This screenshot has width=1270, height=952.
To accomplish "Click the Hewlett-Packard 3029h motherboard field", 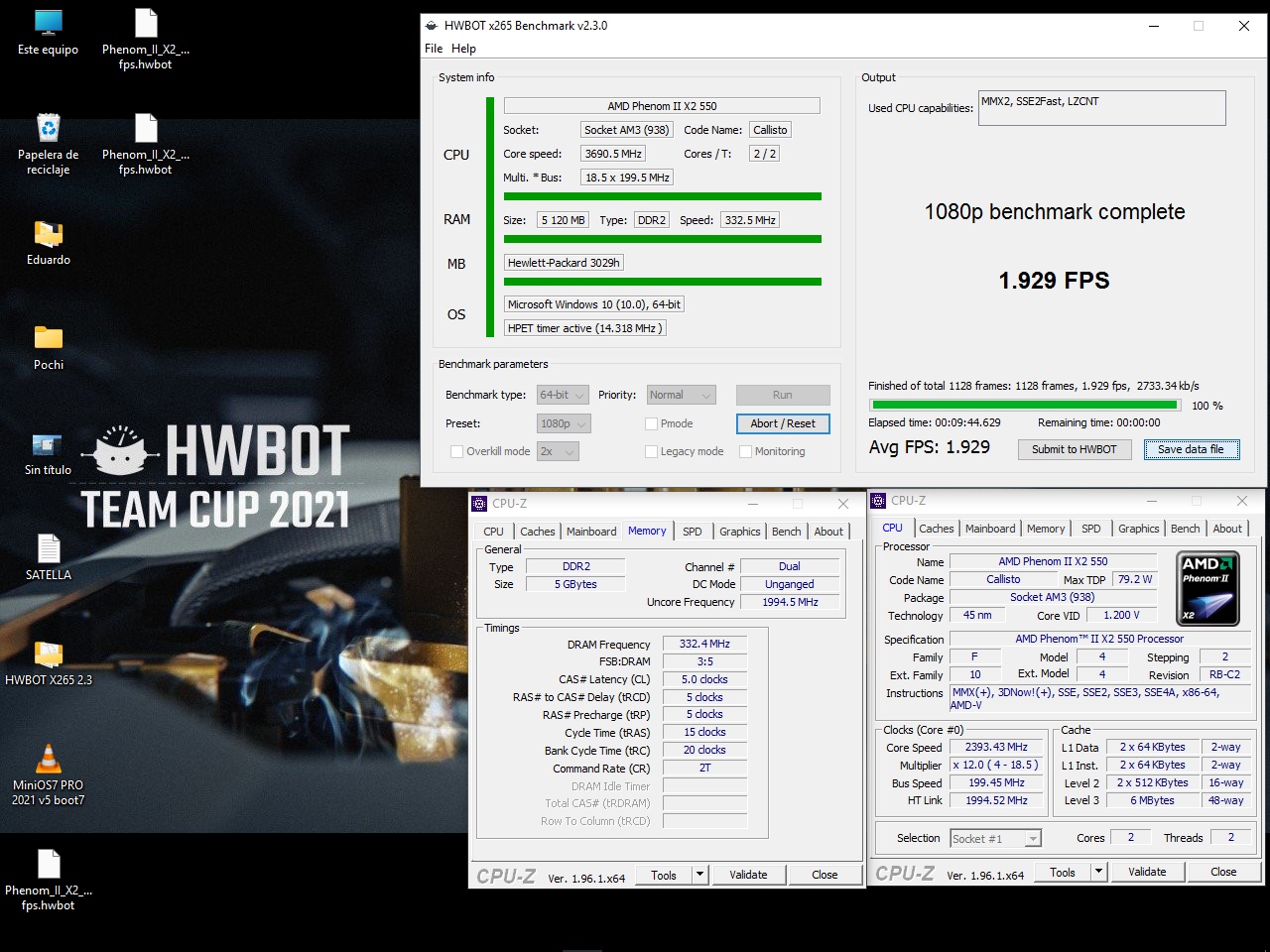I will tap(564, 263).
